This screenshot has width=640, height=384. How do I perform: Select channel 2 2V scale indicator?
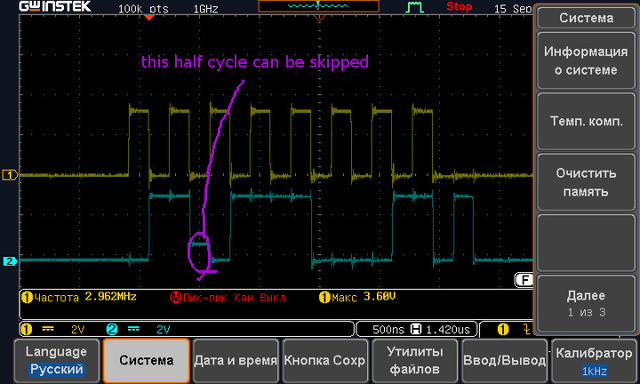coord(163,330)
